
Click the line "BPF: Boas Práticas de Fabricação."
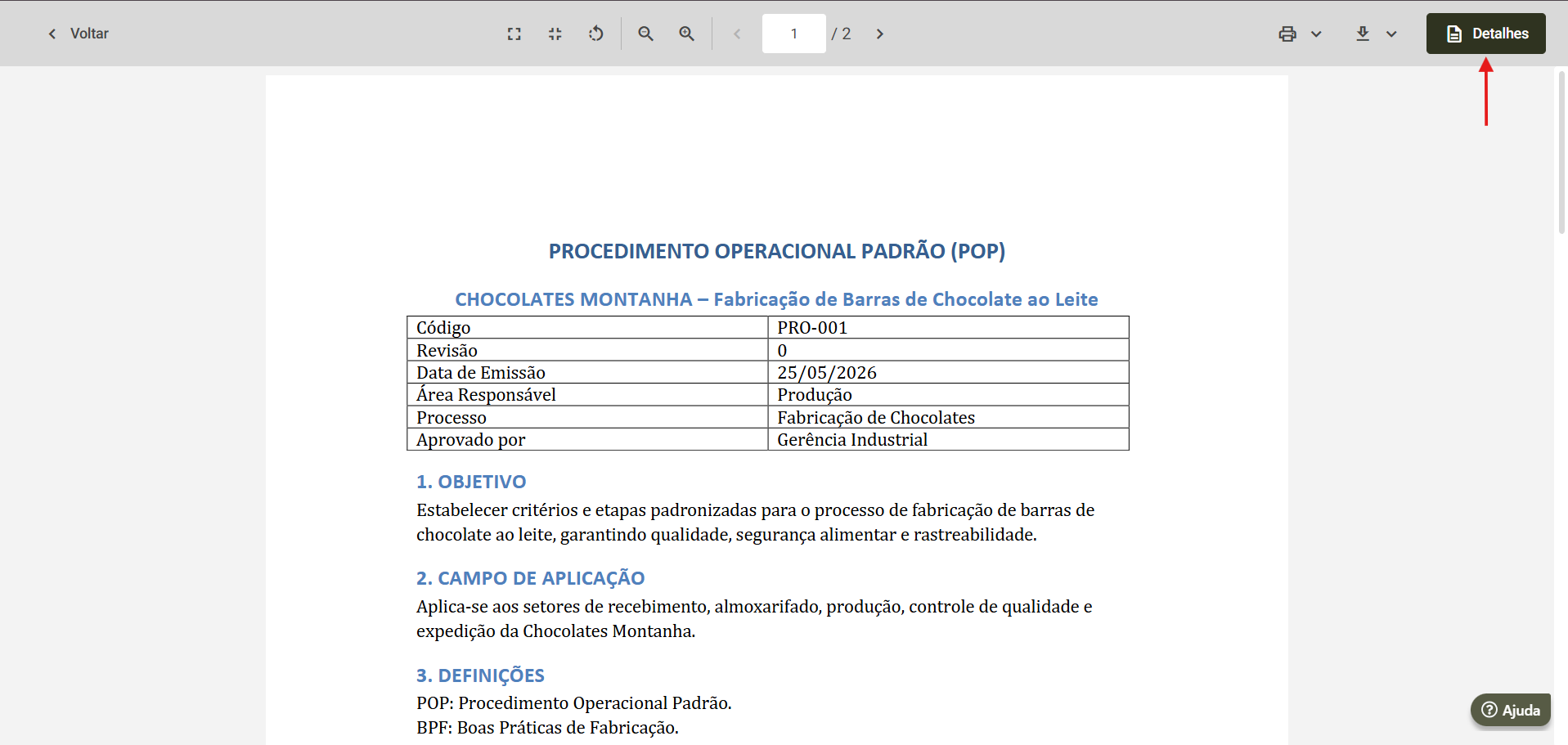click(x=547, y=728)
